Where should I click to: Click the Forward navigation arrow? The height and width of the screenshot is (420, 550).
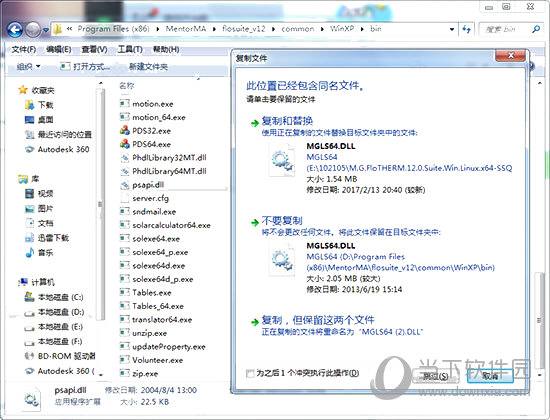point(34,30)
